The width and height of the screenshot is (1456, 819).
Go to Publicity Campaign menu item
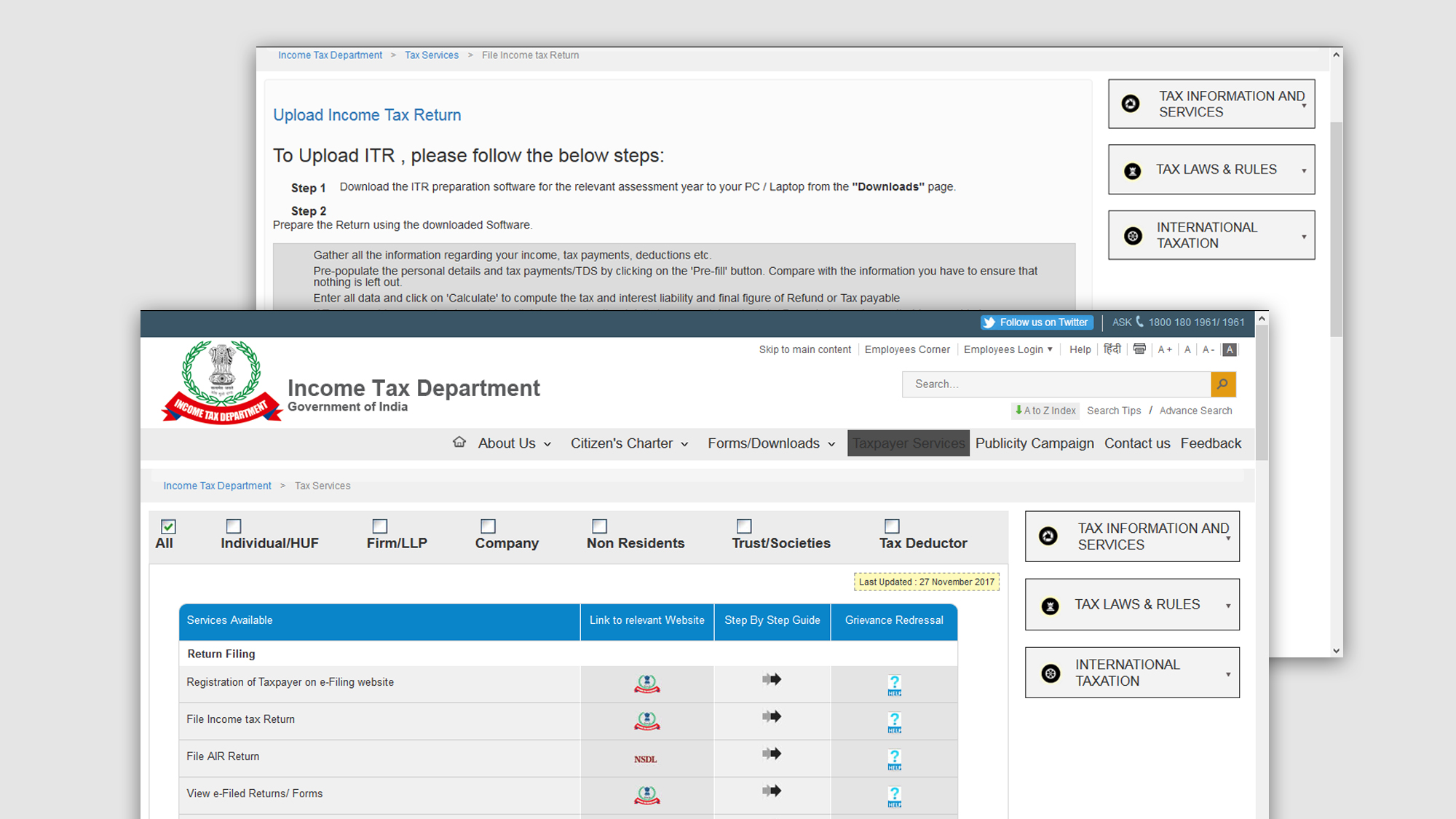click(1034, 443)
